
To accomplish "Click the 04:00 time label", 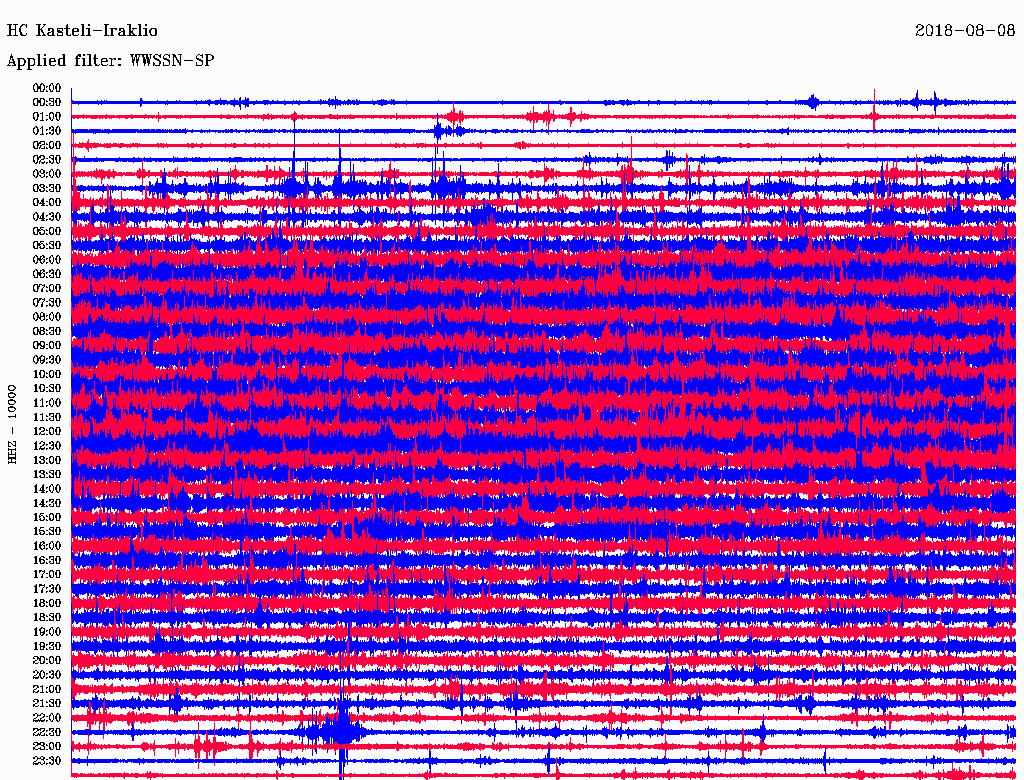I will click(x=47, y=203).
